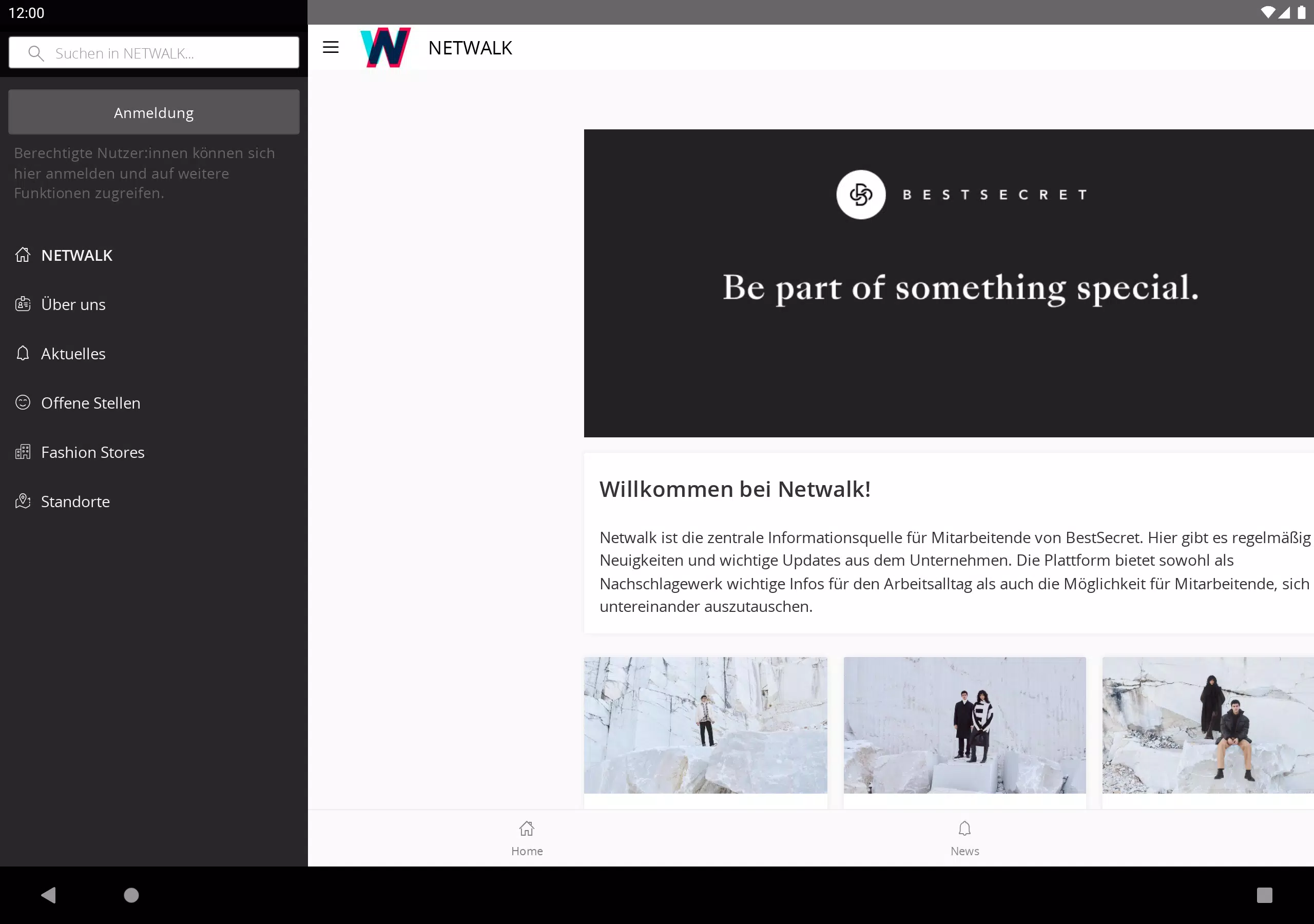Tap the Android back navigation button
The image size is (1314, 924).
[x=49, y=895]
